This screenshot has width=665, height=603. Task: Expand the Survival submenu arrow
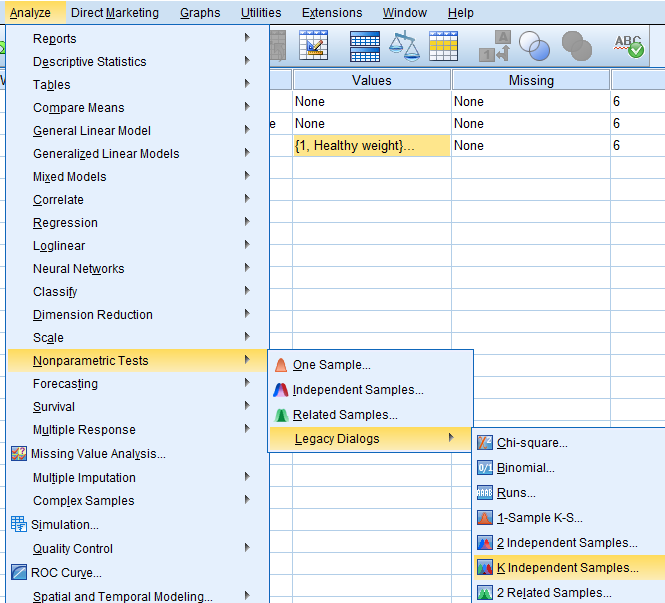[x=247, y=406]
